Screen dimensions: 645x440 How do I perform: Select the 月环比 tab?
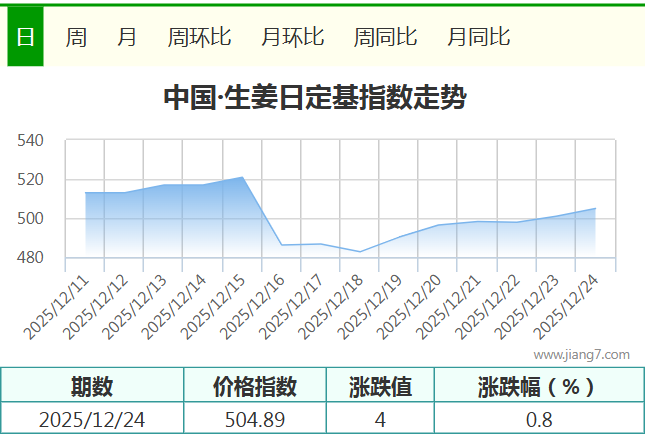coord(292,37)
